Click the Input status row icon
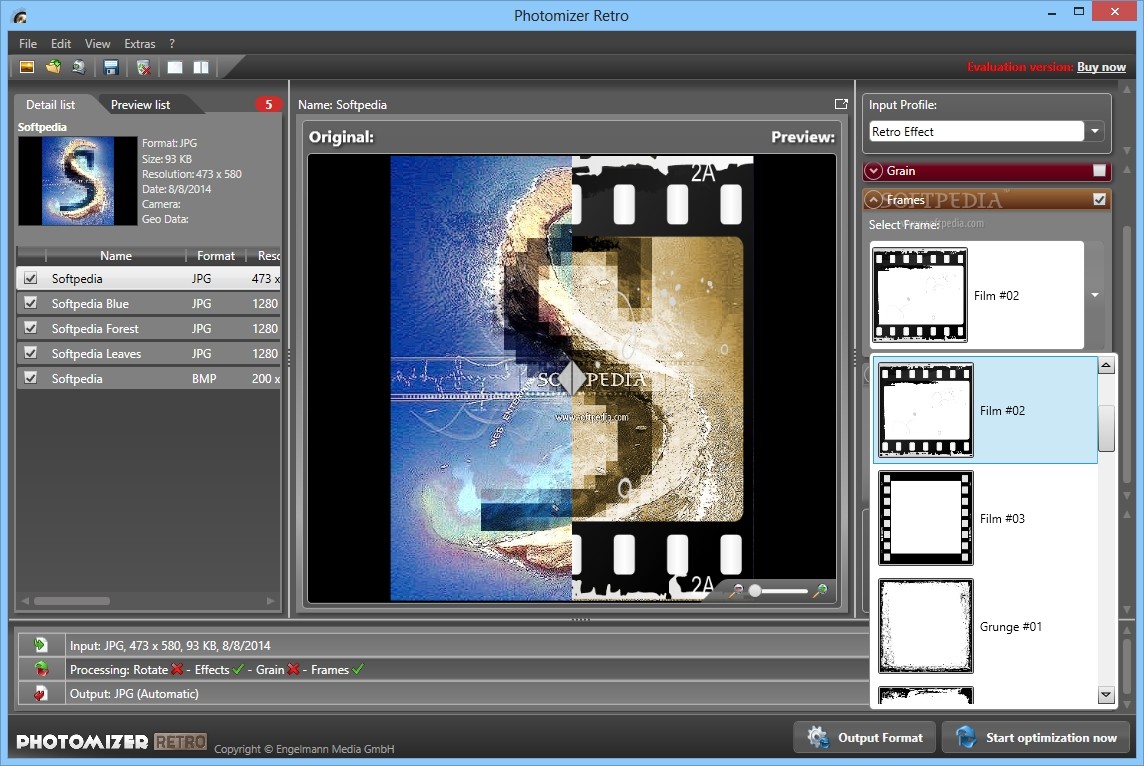This screenshot has width=1144, height=766. coord(40,645)
